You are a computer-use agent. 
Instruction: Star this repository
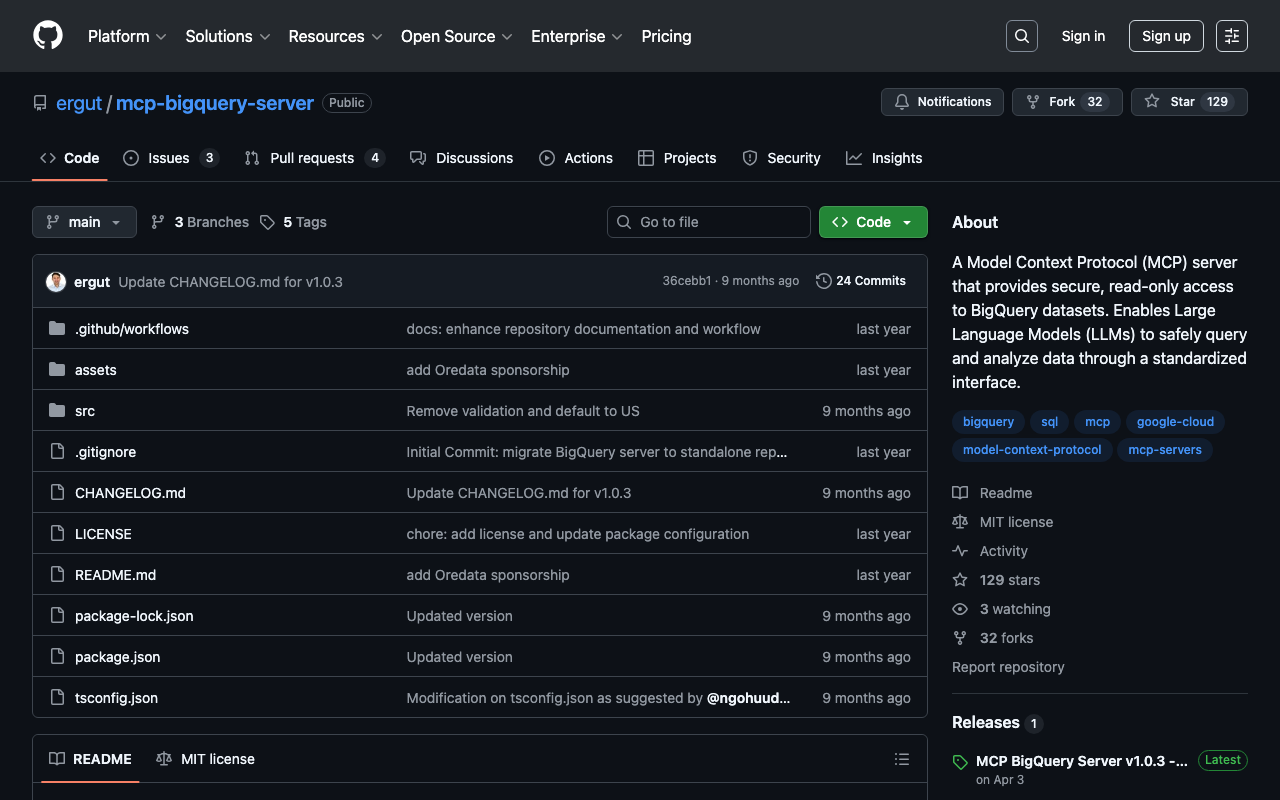point(1171,102)
